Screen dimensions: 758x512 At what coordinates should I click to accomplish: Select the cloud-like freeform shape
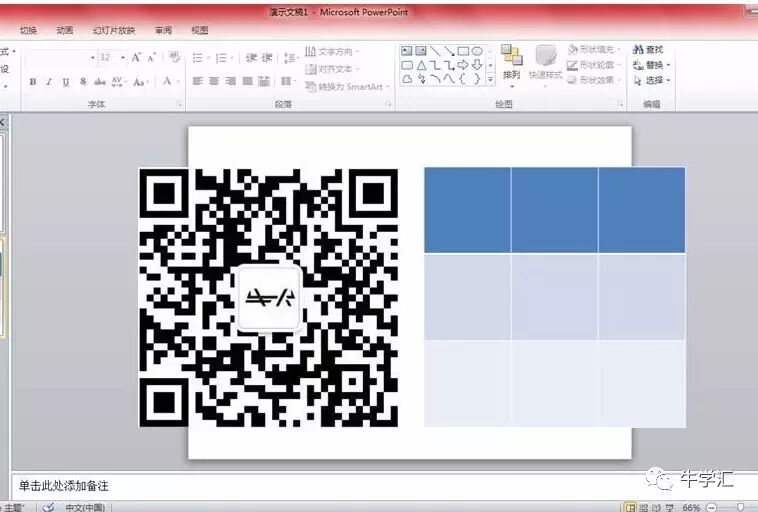click(x=407, y=79)
